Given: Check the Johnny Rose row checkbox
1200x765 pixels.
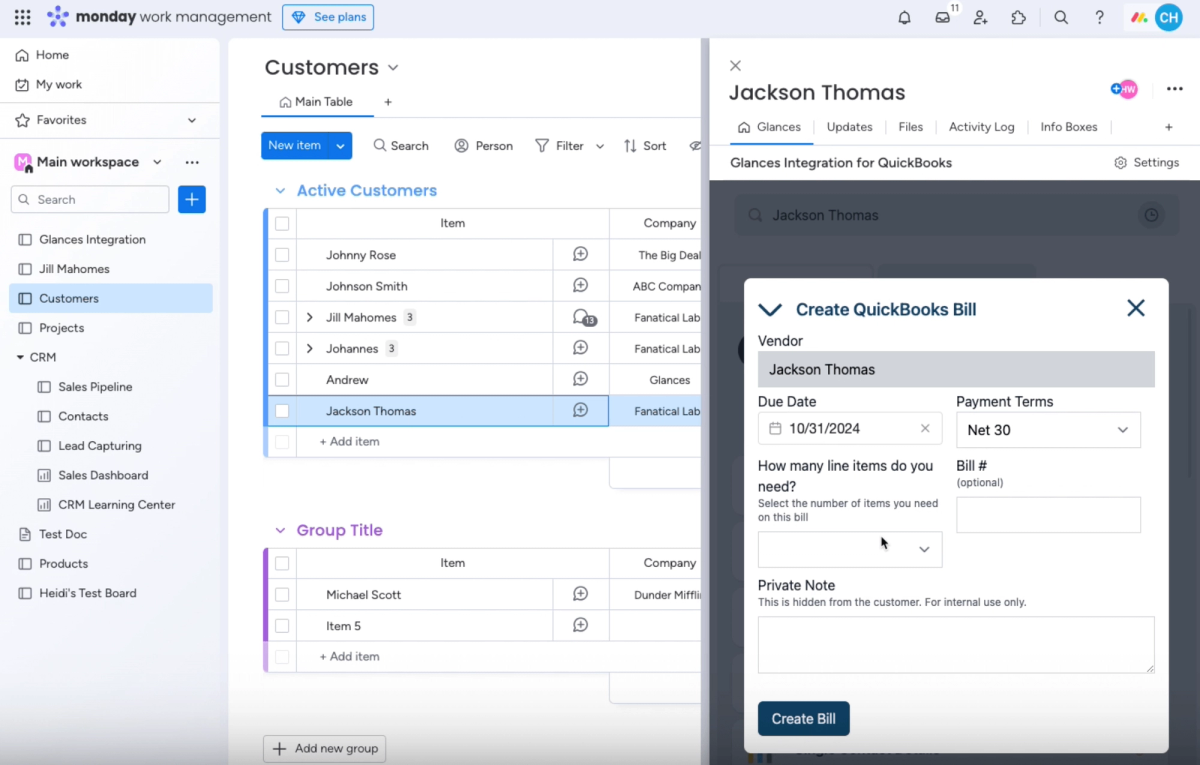Looking at the screenshot, I should coord(282,255).
